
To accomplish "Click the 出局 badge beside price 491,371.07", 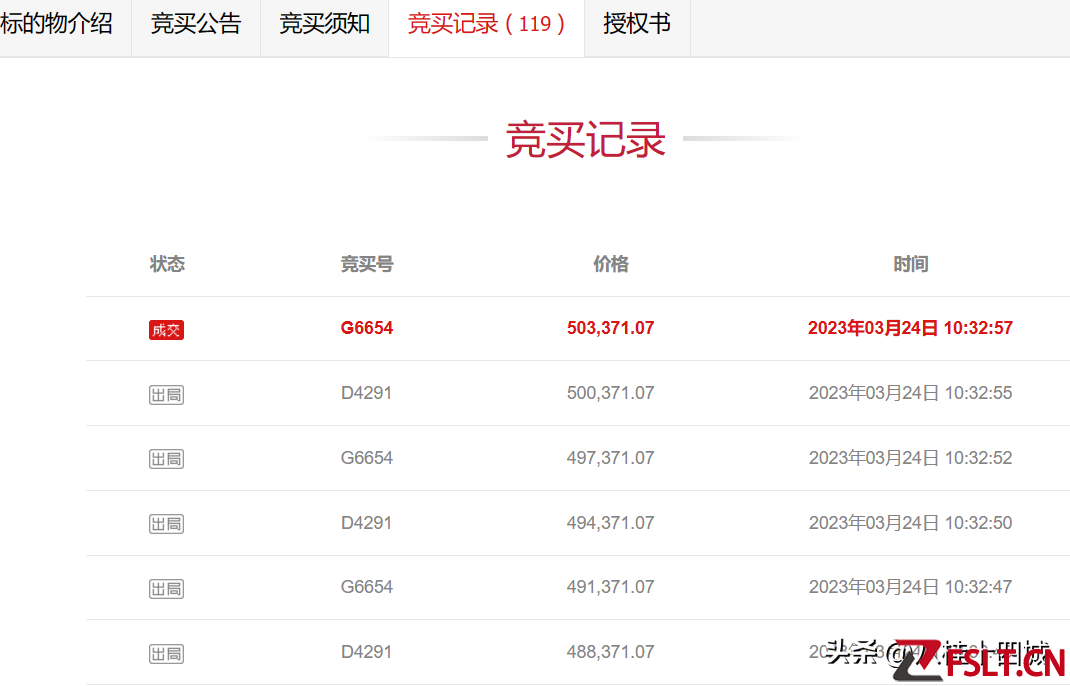I will tap(166, 589).
